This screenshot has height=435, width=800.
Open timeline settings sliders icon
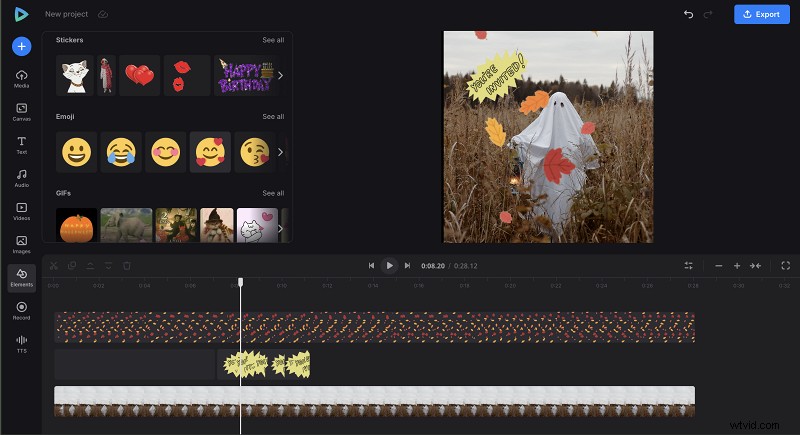click(688, 266)
